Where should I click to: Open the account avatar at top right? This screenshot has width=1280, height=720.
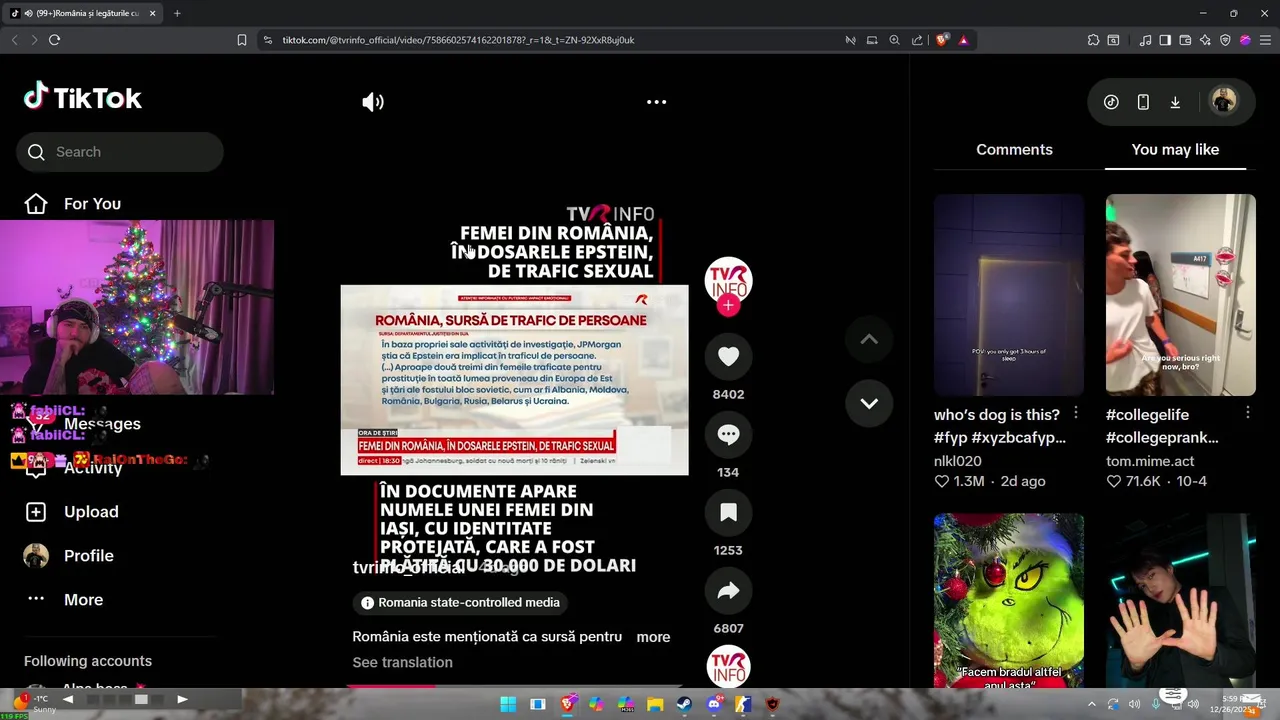[1223, 101]
